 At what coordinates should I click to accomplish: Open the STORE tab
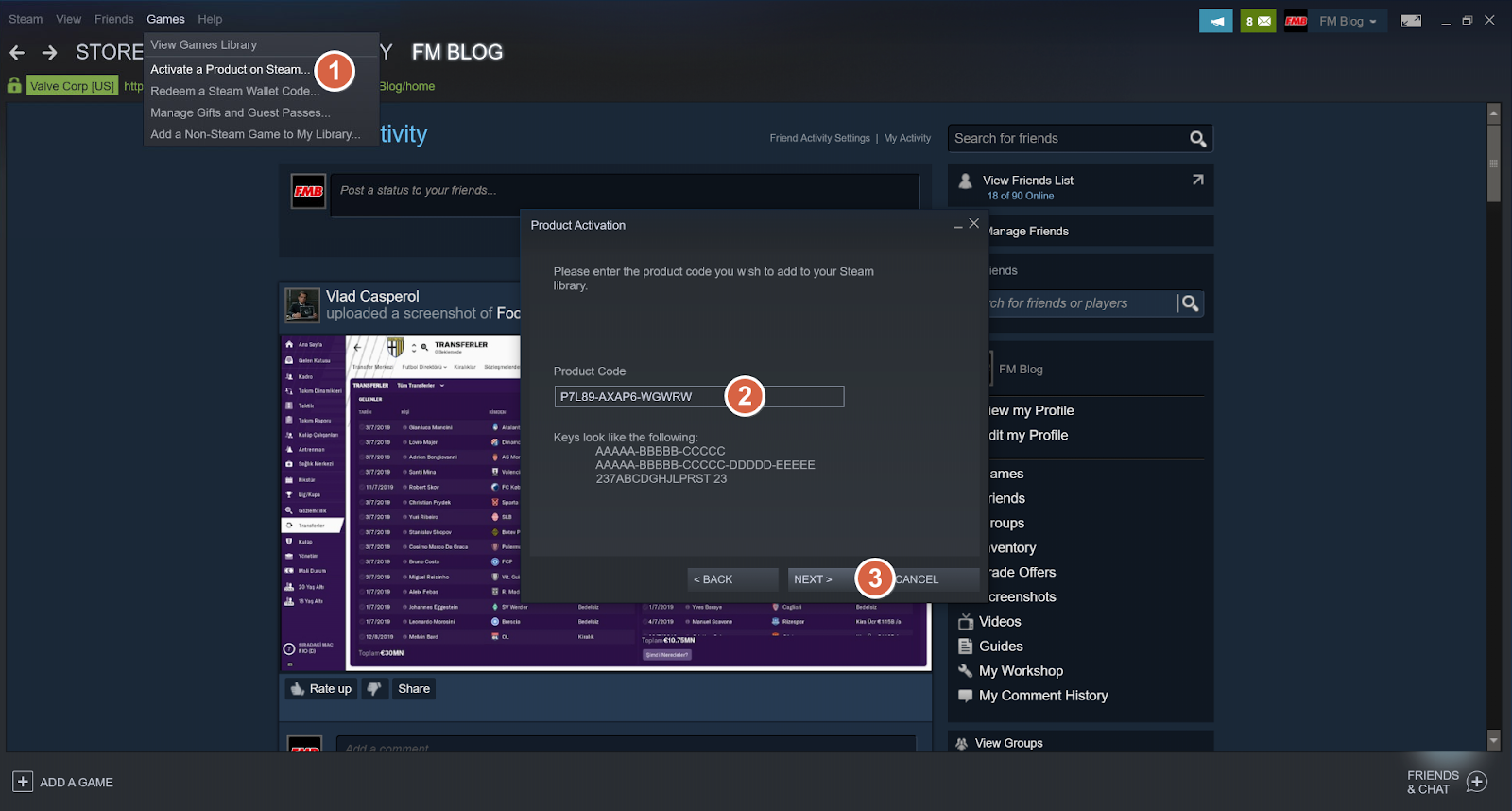click(109, 53)
